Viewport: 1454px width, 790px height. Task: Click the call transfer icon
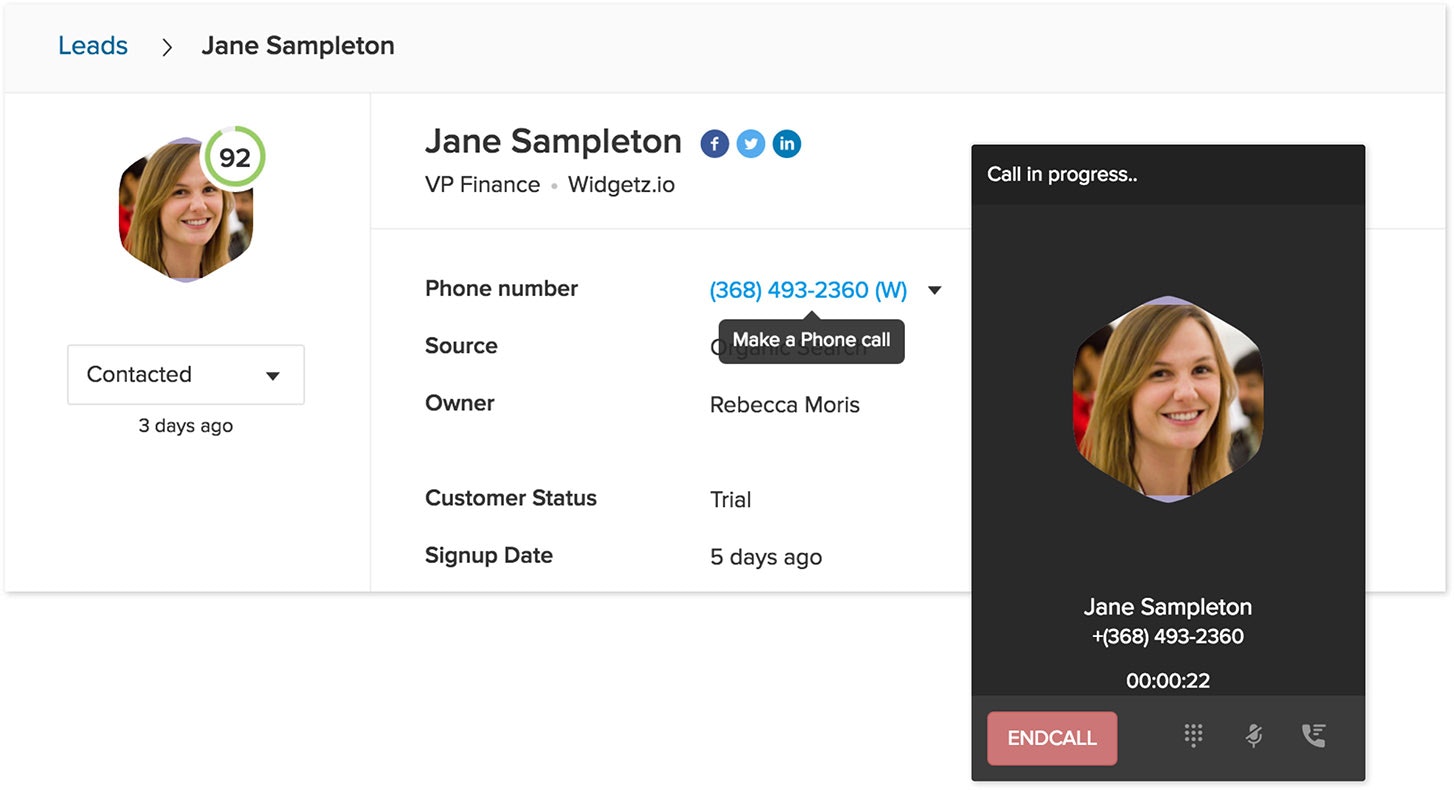[x=1313, y=736]
